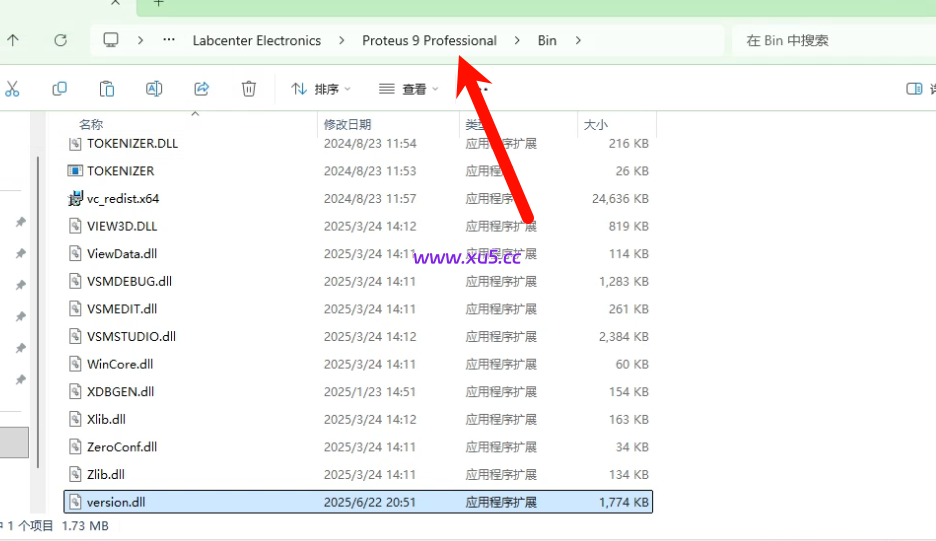Screen dimensions: 936x541
Task: Click the Delete trash can icon
Action: click(249, 89)
